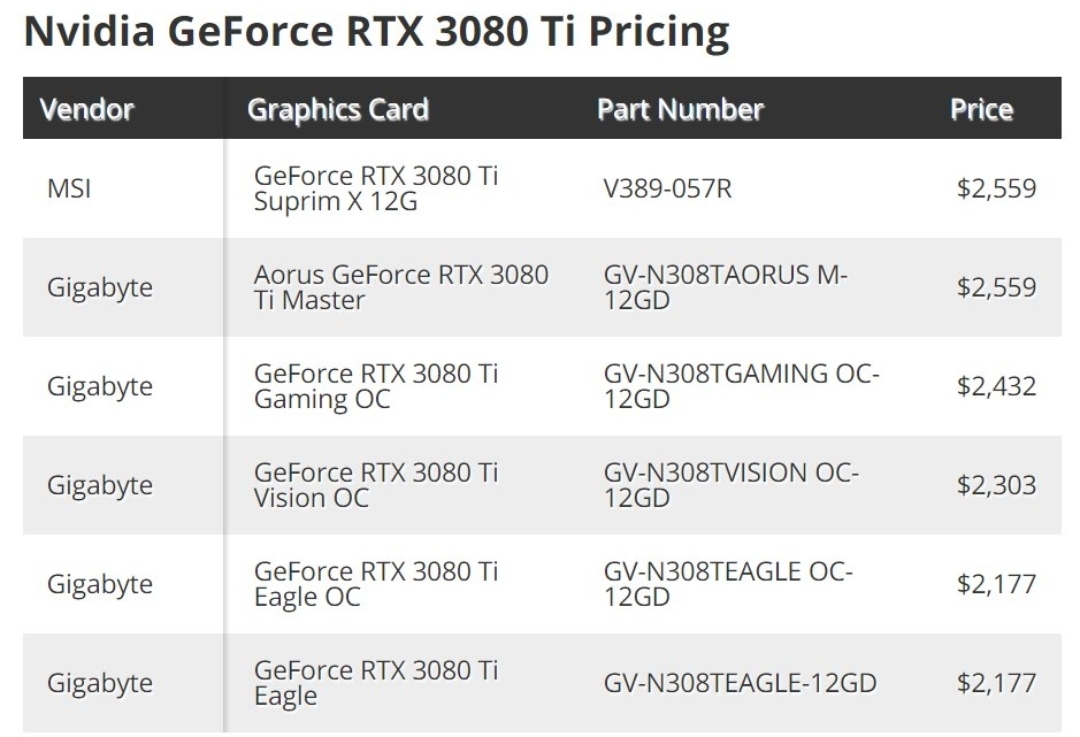Click the MSI row $2,559 price

tap(996, 188)
